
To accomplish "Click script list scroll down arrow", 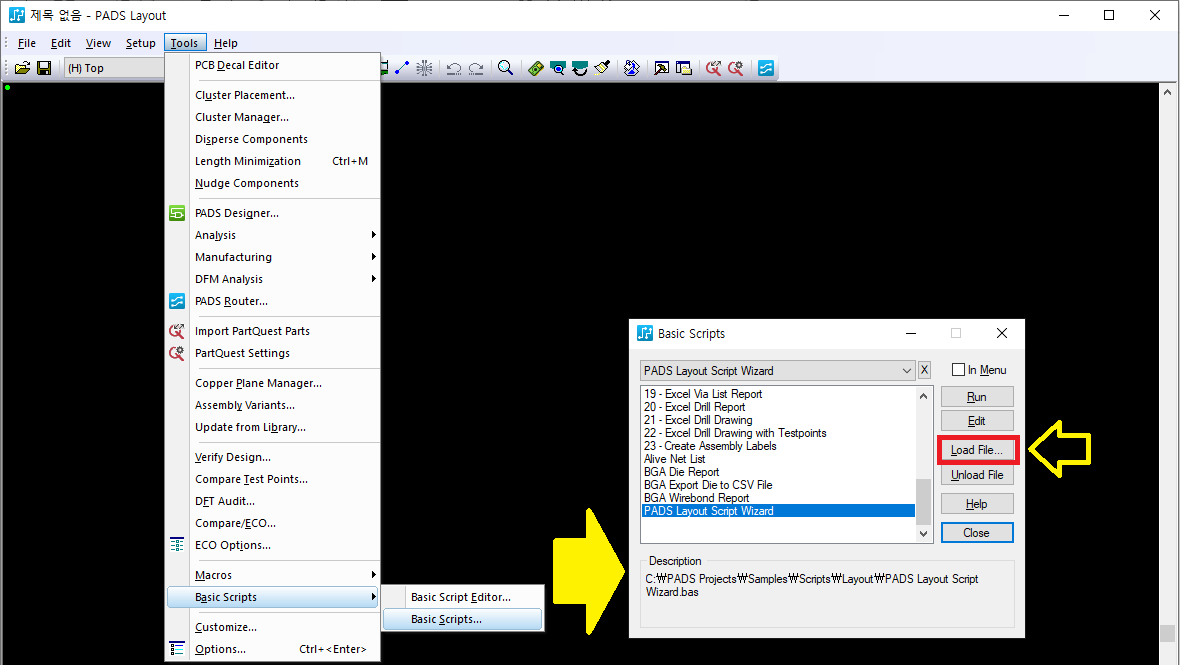I will tap(923, 534).
